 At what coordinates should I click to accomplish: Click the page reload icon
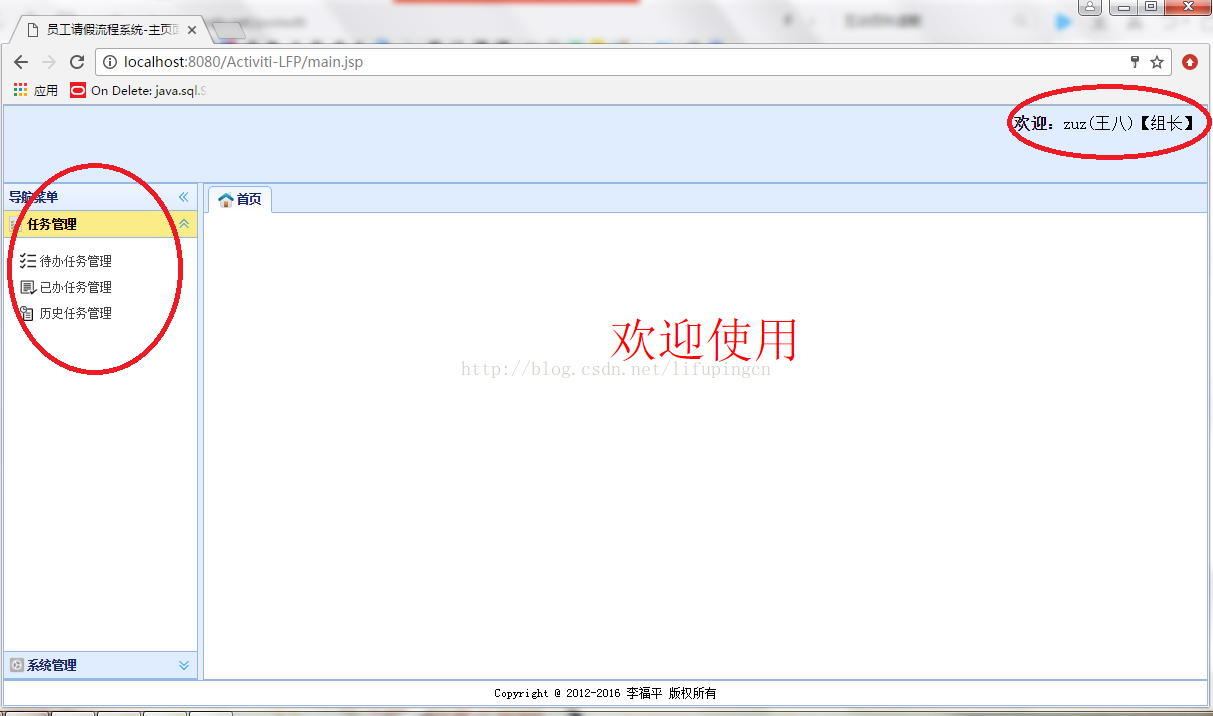(77, 61)
